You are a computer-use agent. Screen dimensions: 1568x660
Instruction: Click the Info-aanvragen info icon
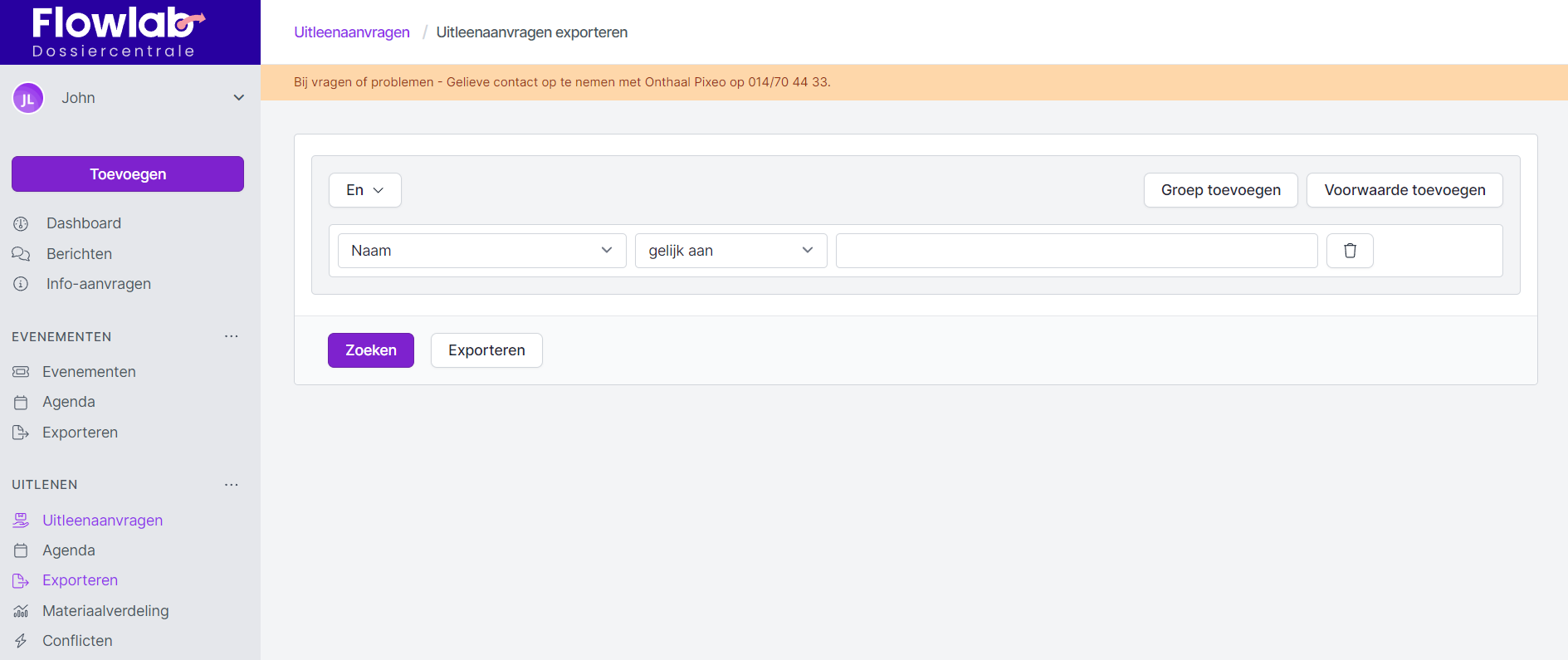21,284
